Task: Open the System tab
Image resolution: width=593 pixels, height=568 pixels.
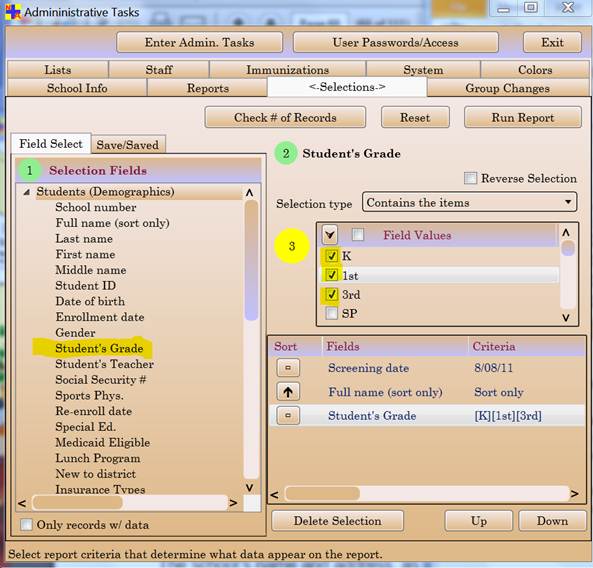Action: coord(423,70)
